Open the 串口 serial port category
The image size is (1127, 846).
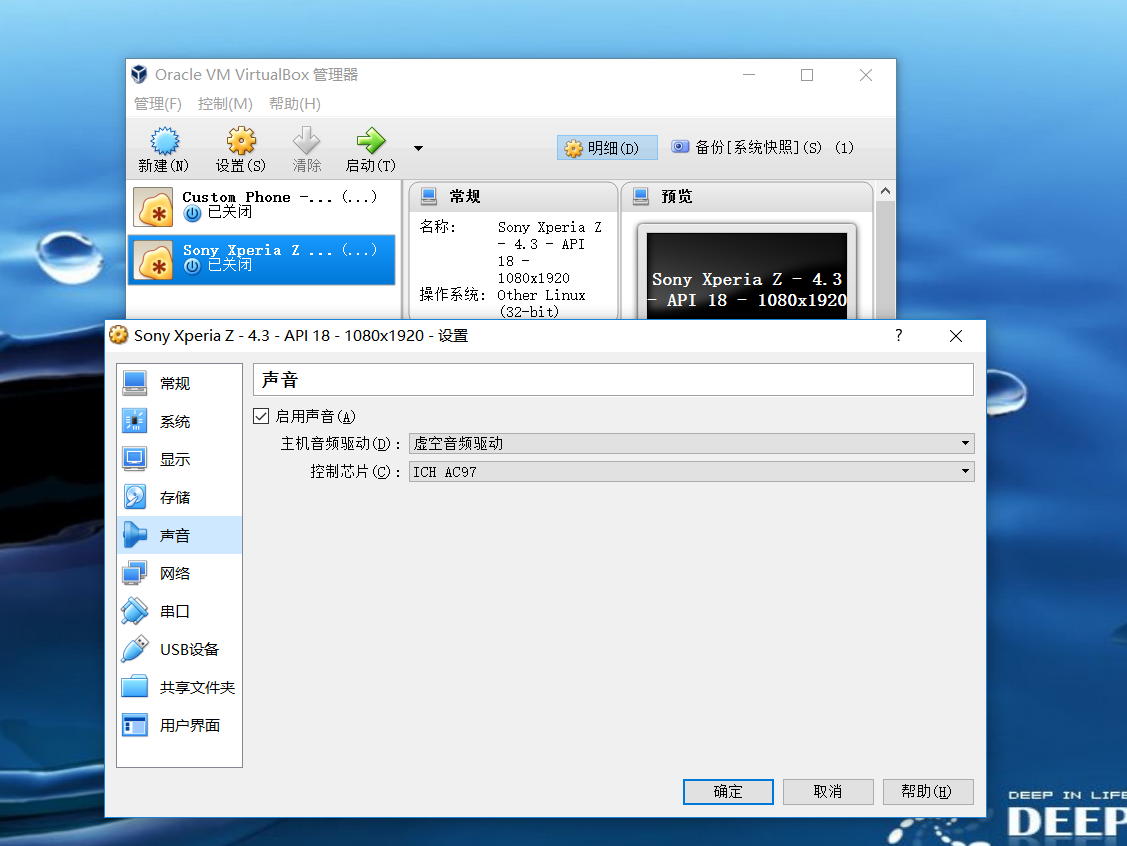[x=179, y=612]
